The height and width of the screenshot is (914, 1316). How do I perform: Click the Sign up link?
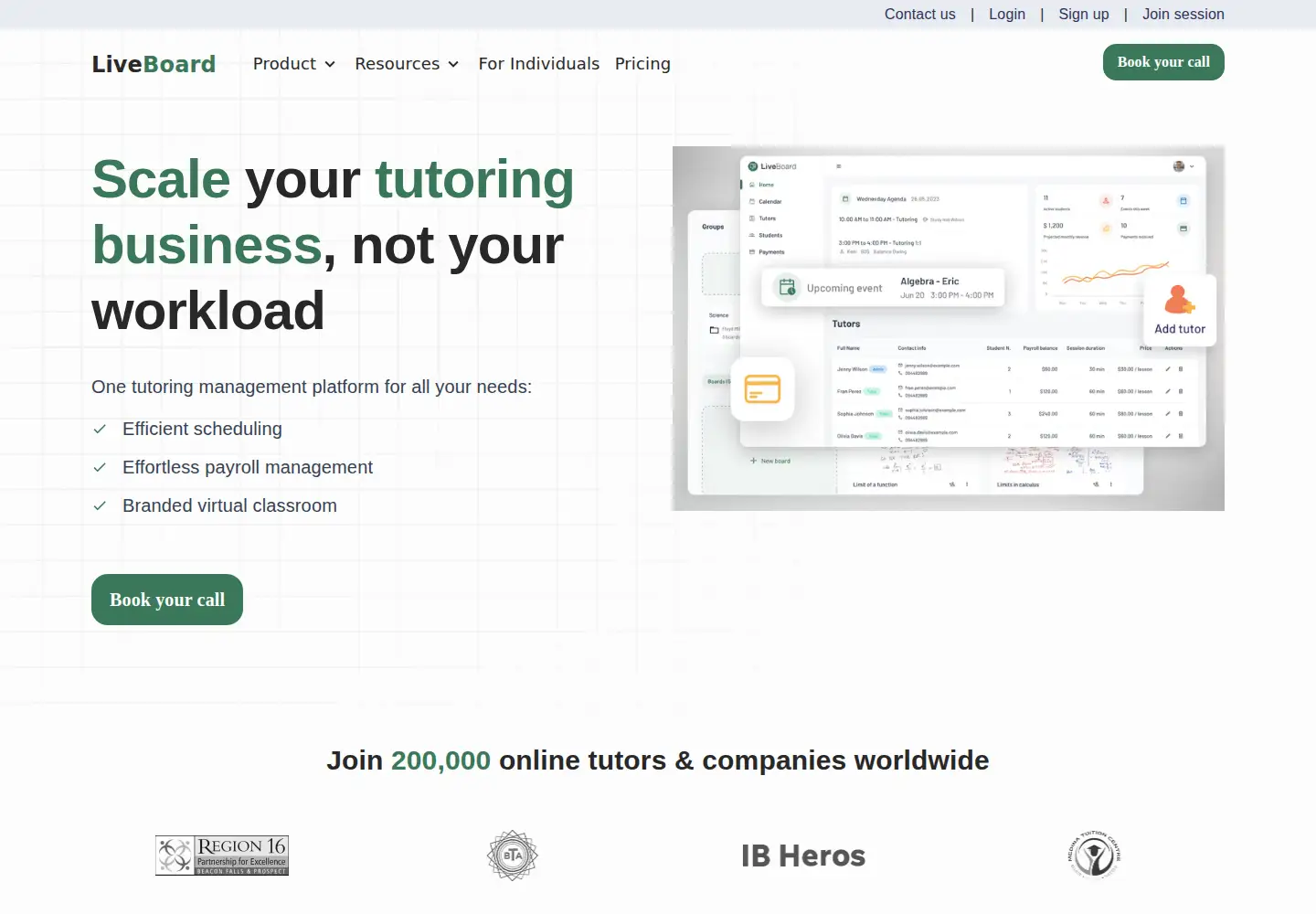(1084, 15)
